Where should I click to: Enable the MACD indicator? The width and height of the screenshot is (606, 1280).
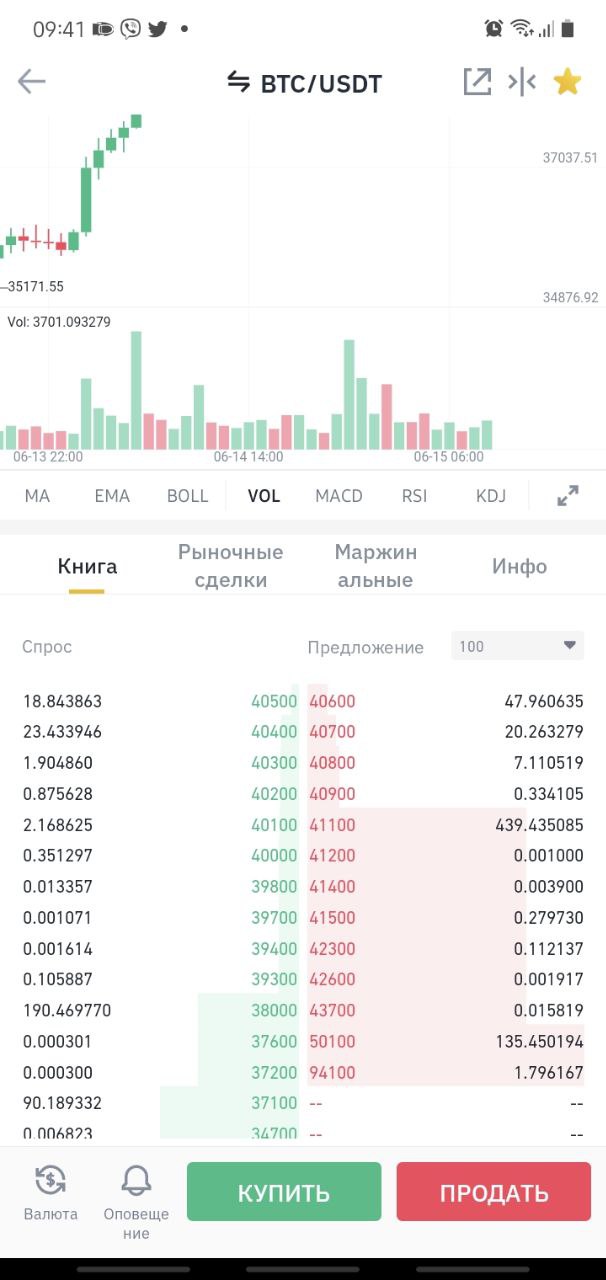click(x=339, y=496)
